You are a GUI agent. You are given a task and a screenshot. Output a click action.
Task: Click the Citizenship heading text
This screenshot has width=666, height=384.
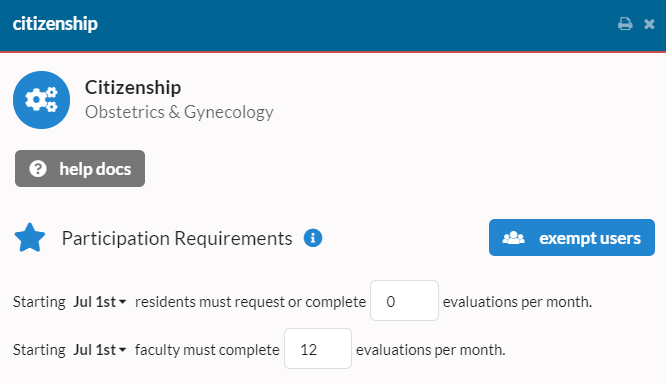coord(133,88)
